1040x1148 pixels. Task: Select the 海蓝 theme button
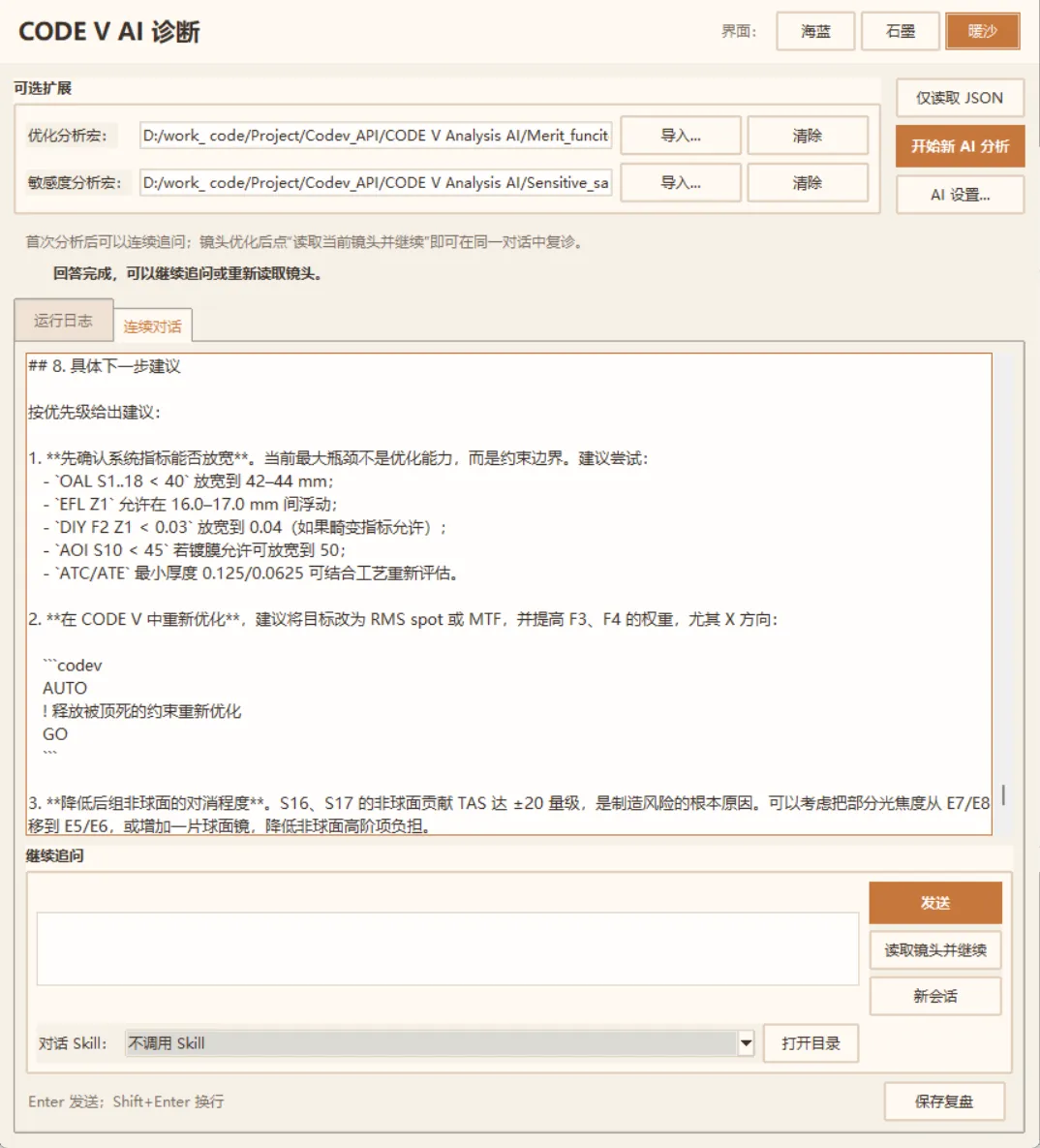[x=815, y=31]
